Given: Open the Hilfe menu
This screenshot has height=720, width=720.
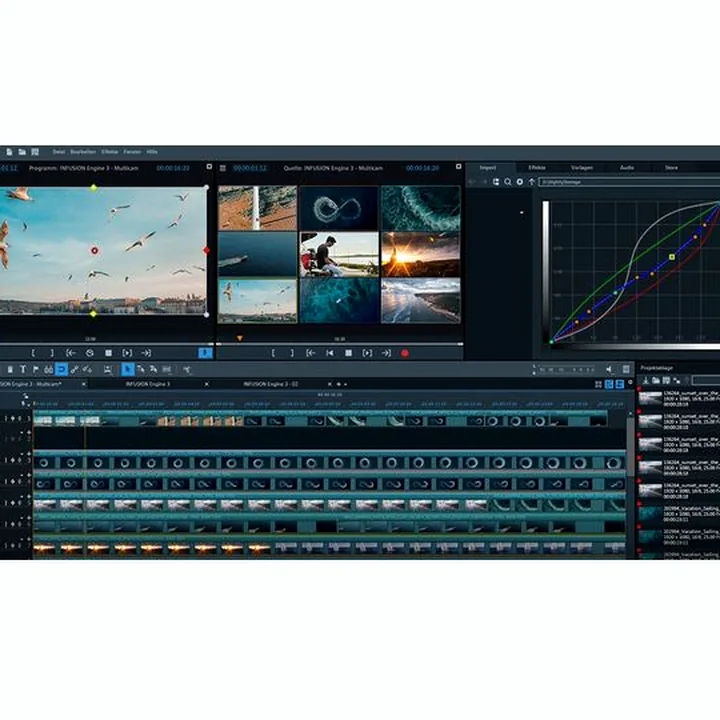Looking at the screenshot, I should tap(152, 152).
